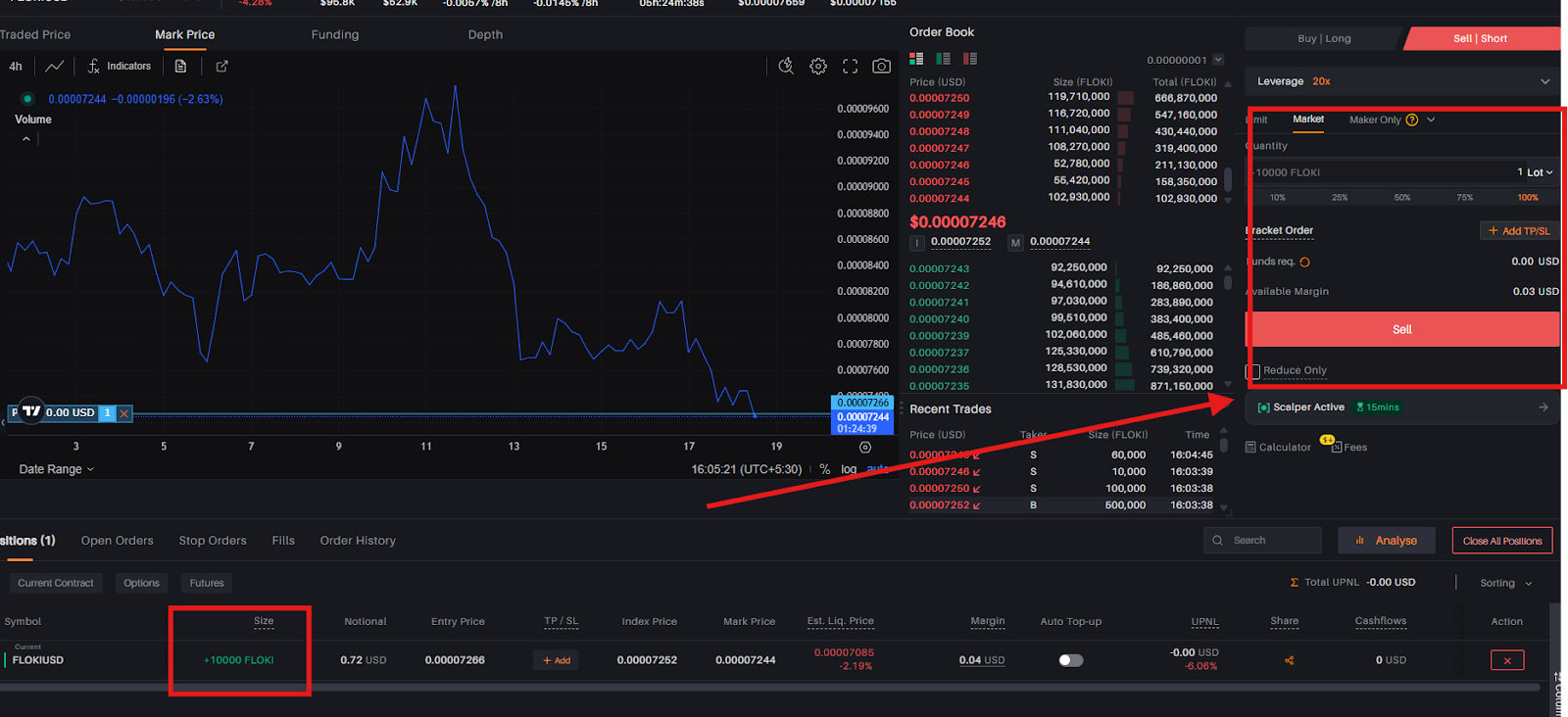
Task: Toggle Reduce Only checkbox
Action: (1253, 371)
